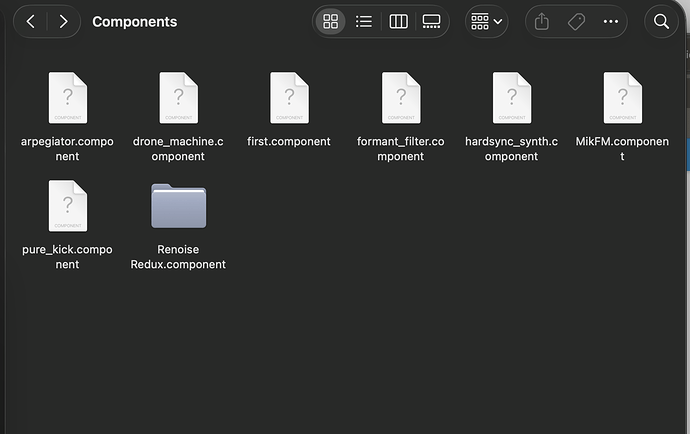
Task: Switch to column view
Action: tap(398, 21)
